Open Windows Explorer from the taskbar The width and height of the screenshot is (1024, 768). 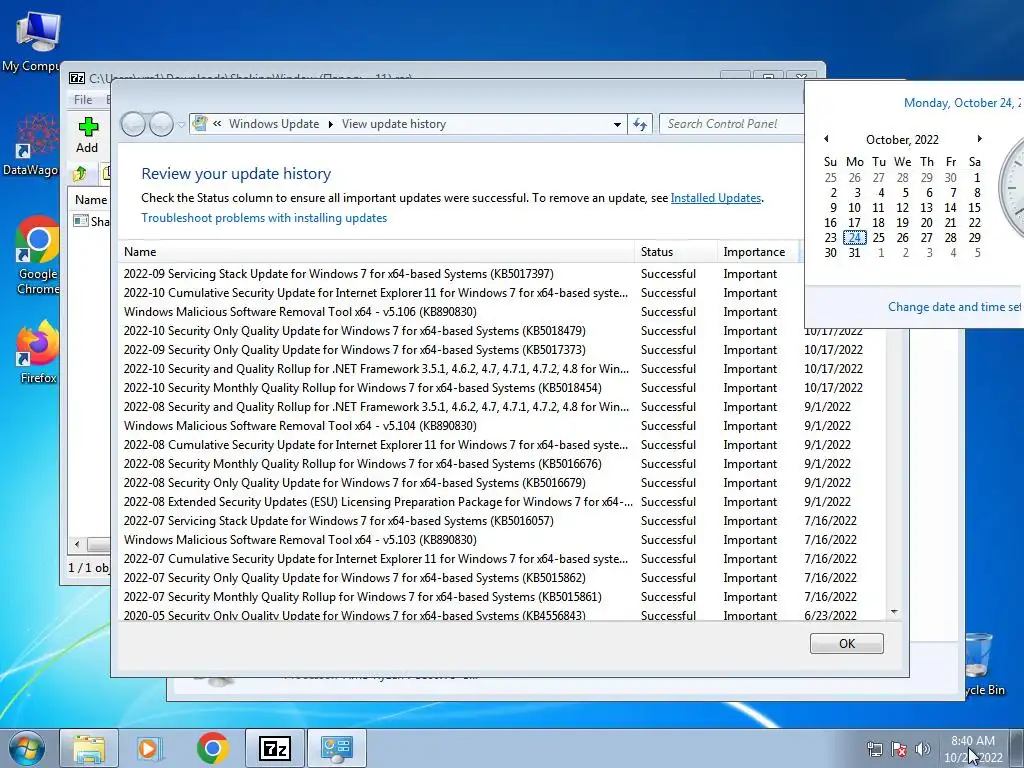tap(89, 748)
